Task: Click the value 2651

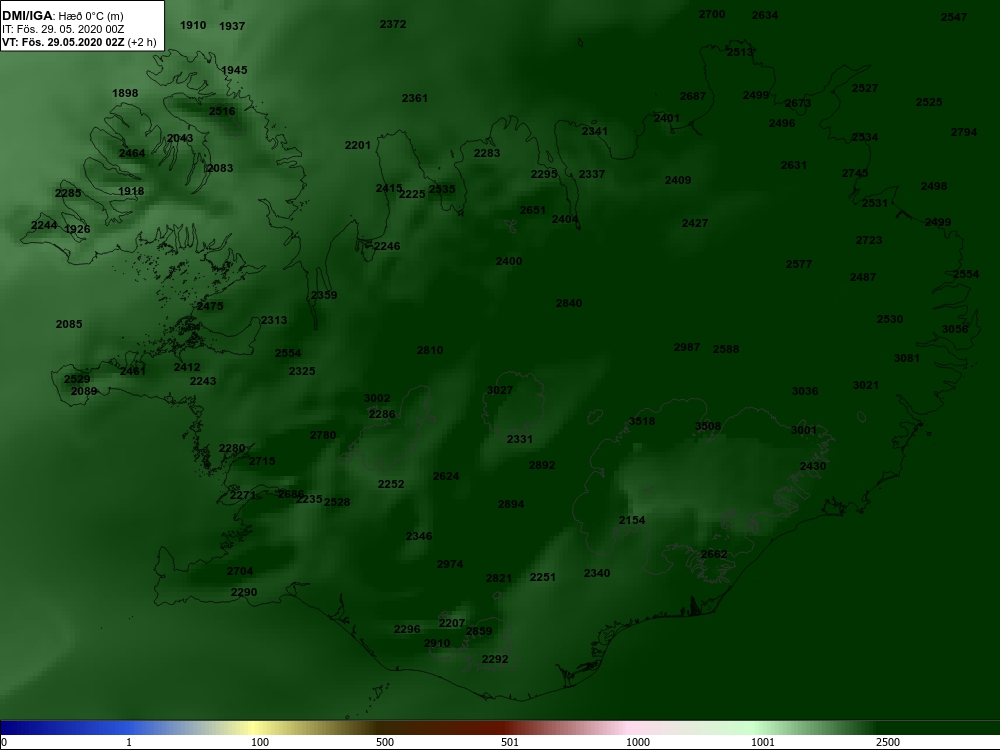Action: [x=533, y=210]
